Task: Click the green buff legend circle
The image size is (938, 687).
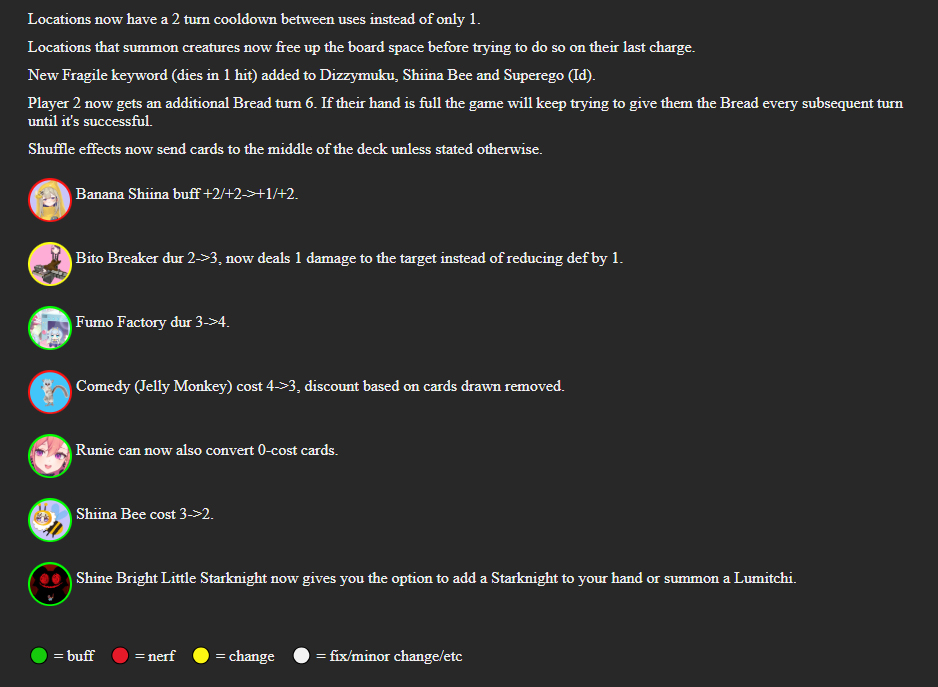Action: [39, 656]
